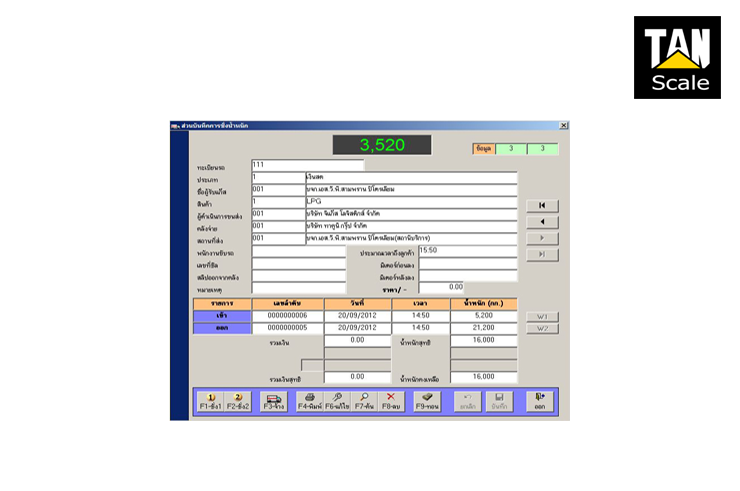Click the F2 second weighing button
740x491 pixels.
click(238, 401)
